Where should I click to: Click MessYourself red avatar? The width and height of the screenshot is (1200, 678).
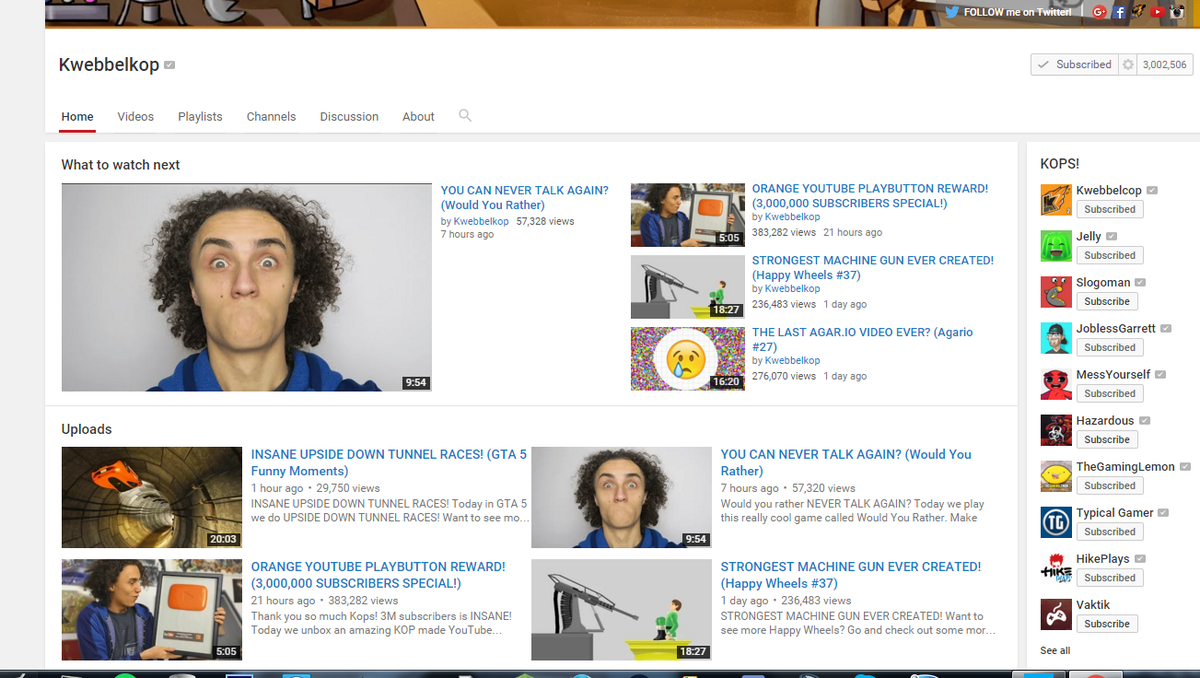click(x=1056, y=384)
